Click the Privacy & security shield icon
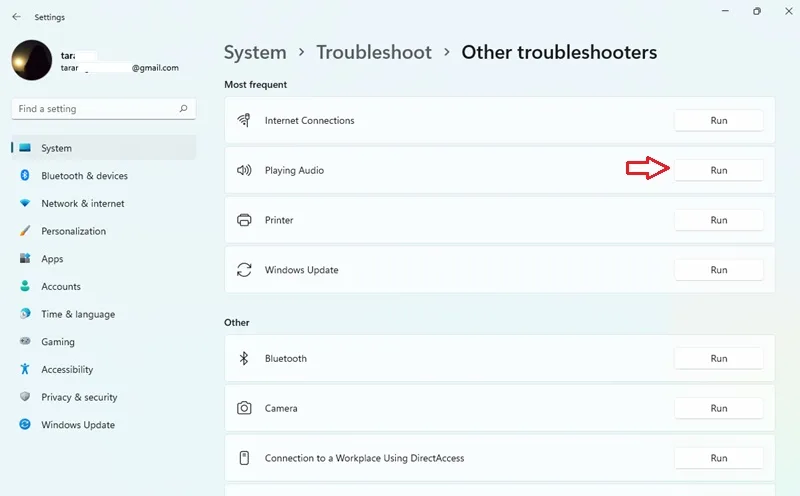This screenshot has width=800, height=496. (24, 396)
